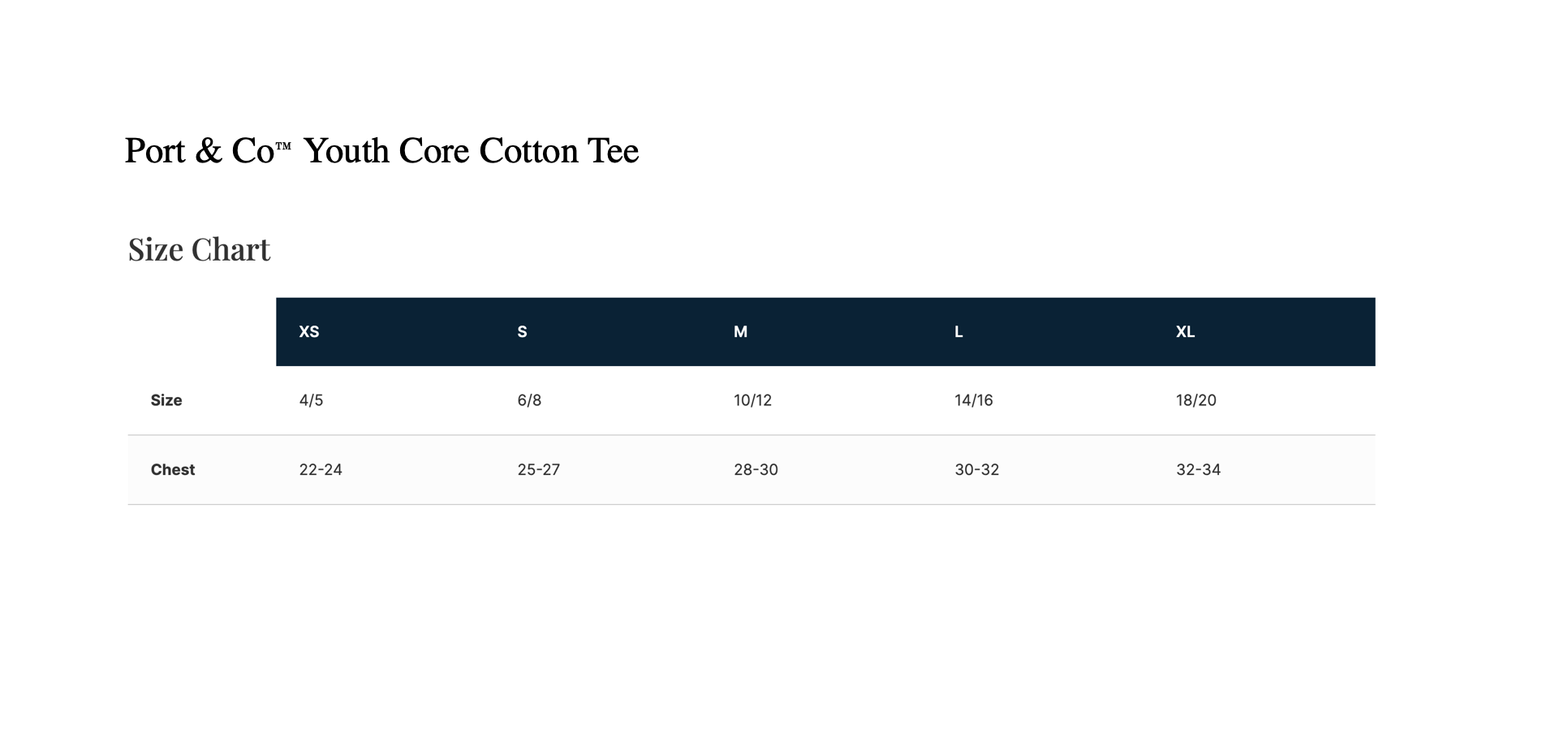1568x734 pixels.
Task: Click the Chest row label
Action: click(173, 469)
